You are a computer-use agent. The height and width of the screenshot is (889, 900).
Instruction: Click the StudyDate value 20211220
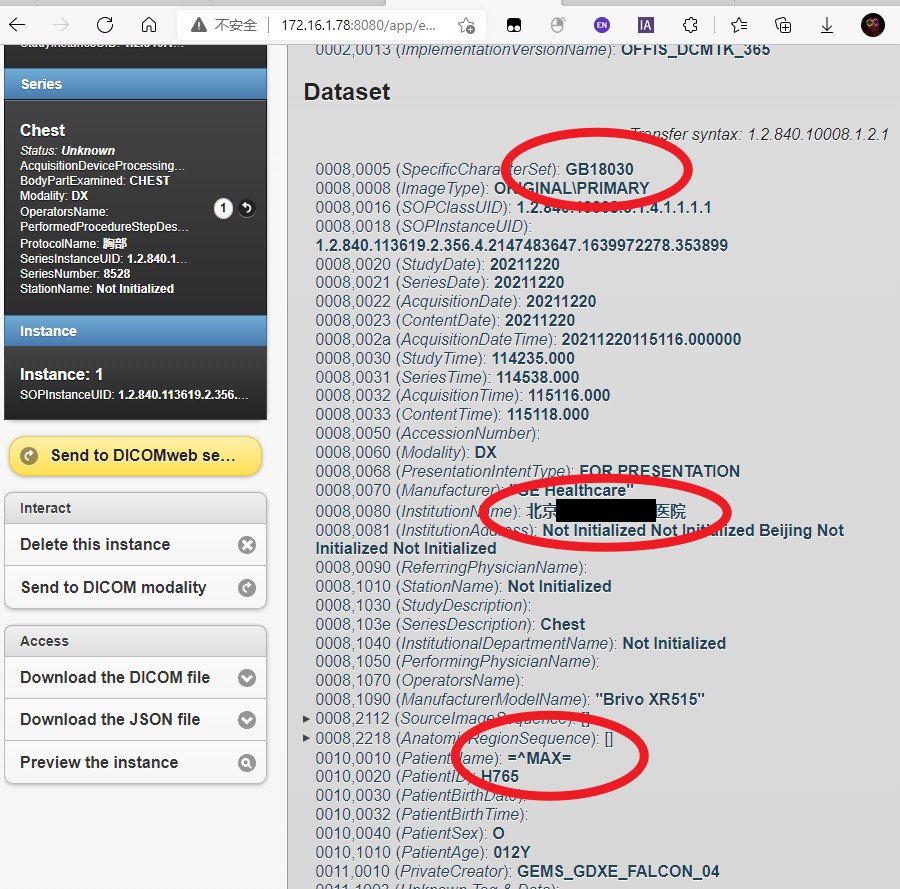click(524, 265)
